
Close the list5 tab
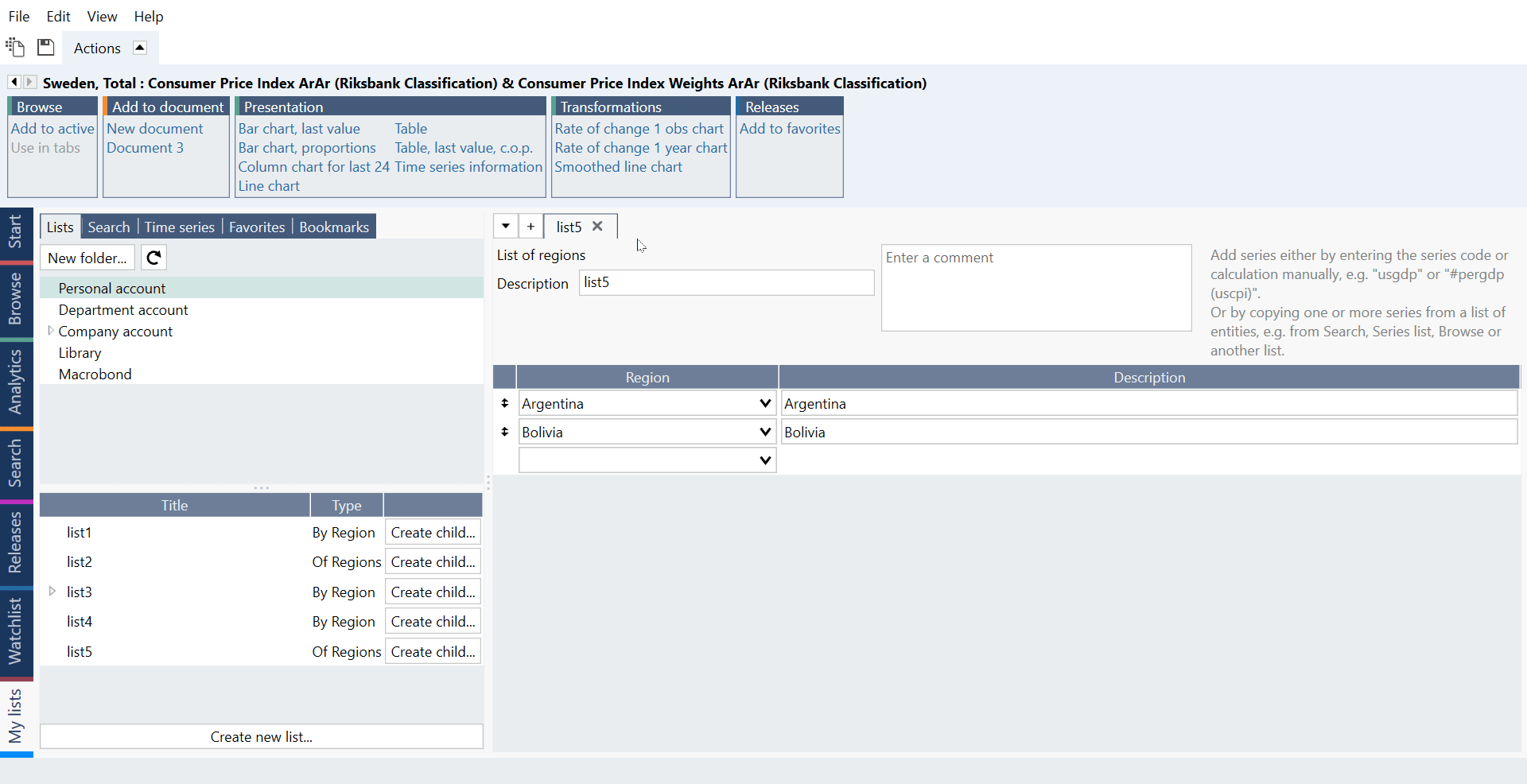[597, 227]
